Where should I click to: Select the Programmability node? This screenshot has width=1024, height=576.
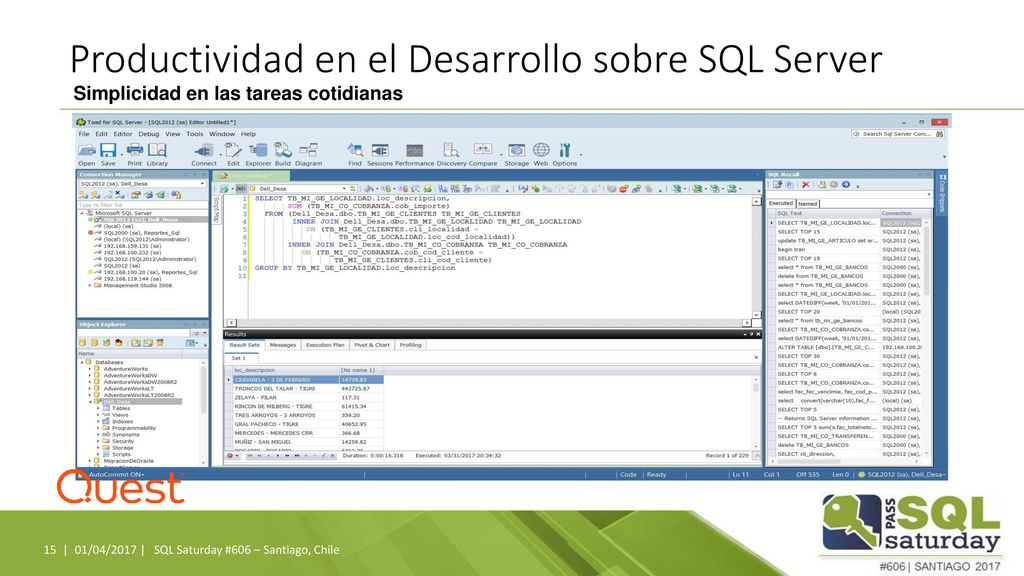click(134, 428)
